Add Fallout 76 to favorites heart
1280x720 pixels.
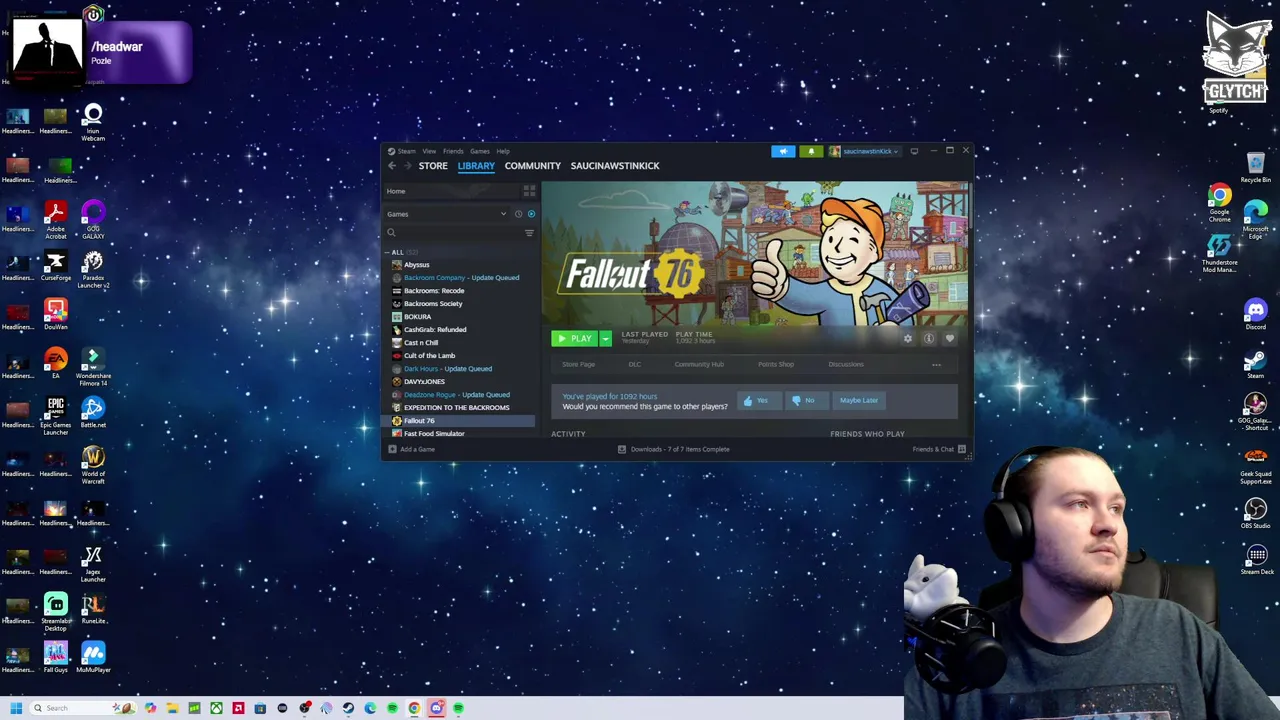pyautogui.click(x=950, y=339)
